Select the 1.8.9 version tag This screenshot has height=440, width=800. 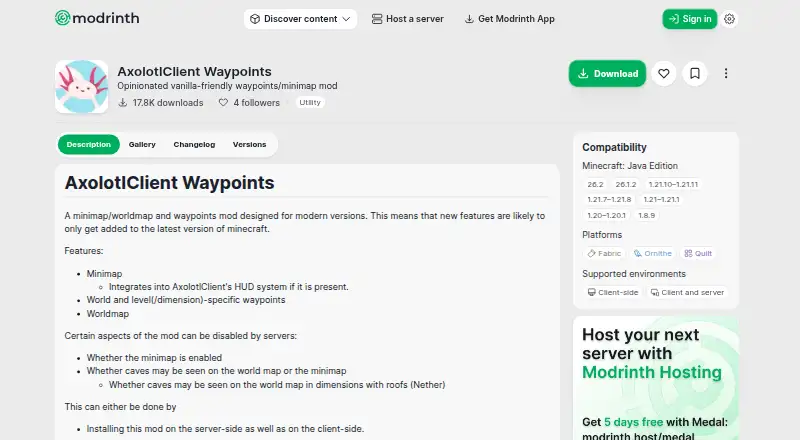tap(646, 215)
